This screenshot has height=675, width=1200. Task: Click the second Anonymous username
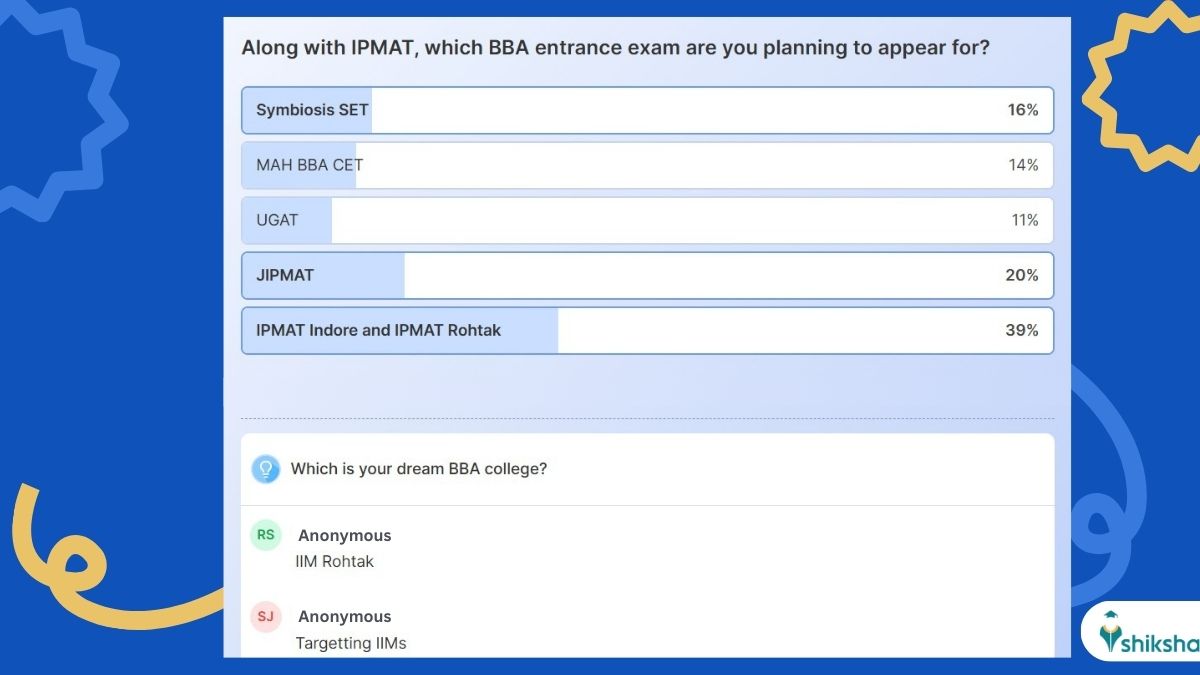(x=345, y=617)
